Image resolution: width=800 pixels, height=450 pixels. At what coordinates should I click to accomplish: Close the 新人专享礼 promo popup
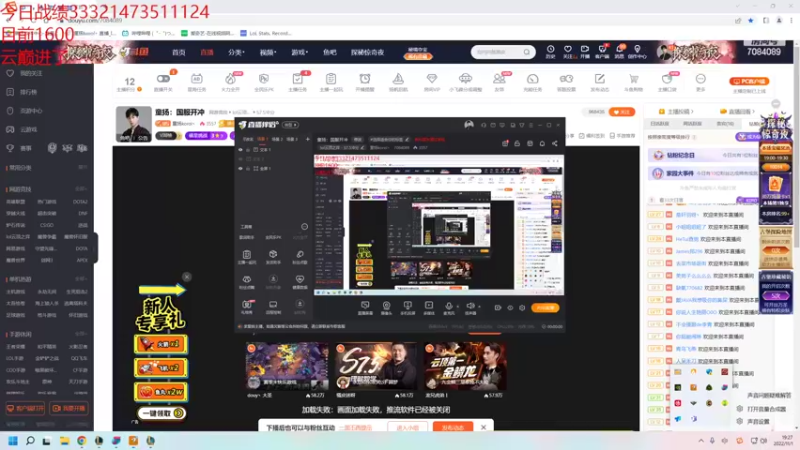[187, 277]
